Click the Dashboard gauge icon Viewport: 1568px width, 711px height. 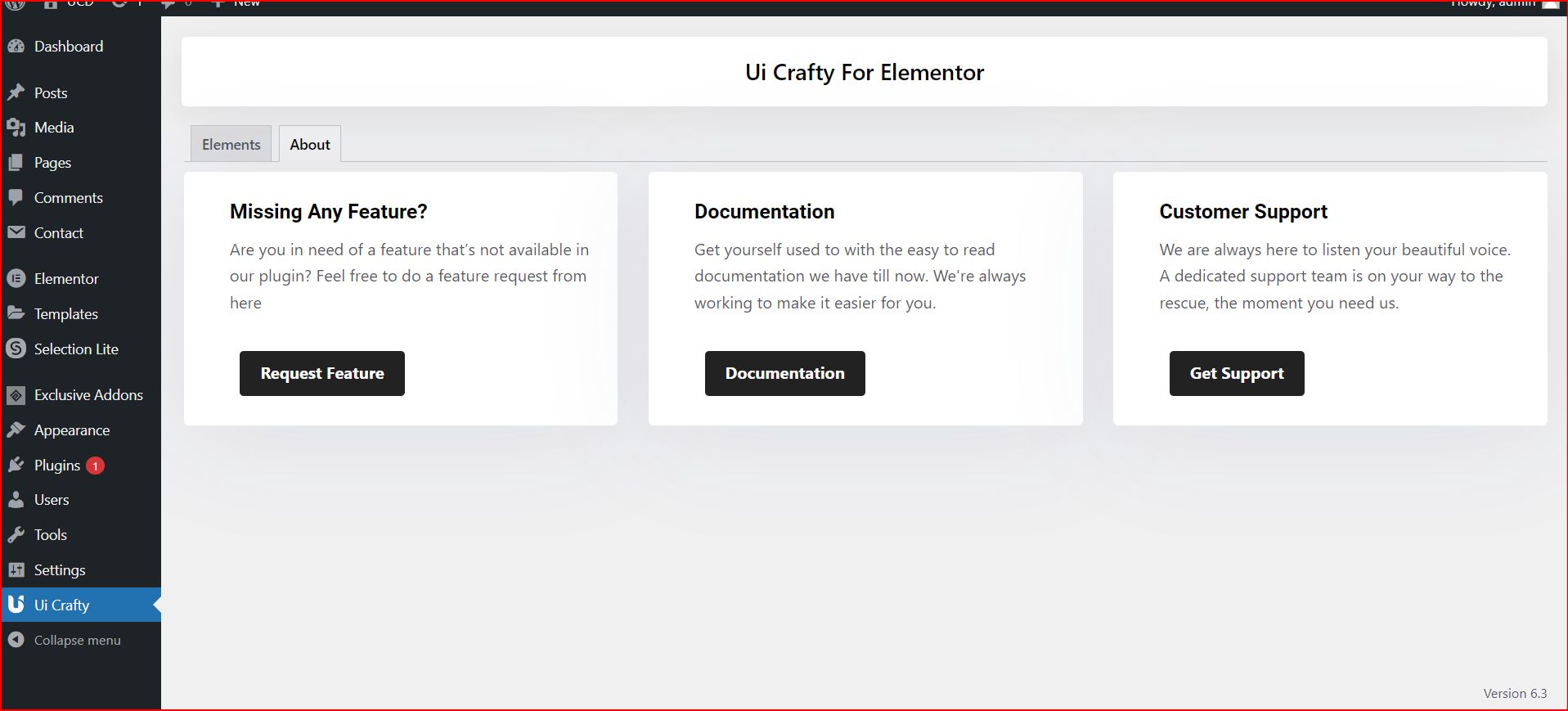point(16,47)
